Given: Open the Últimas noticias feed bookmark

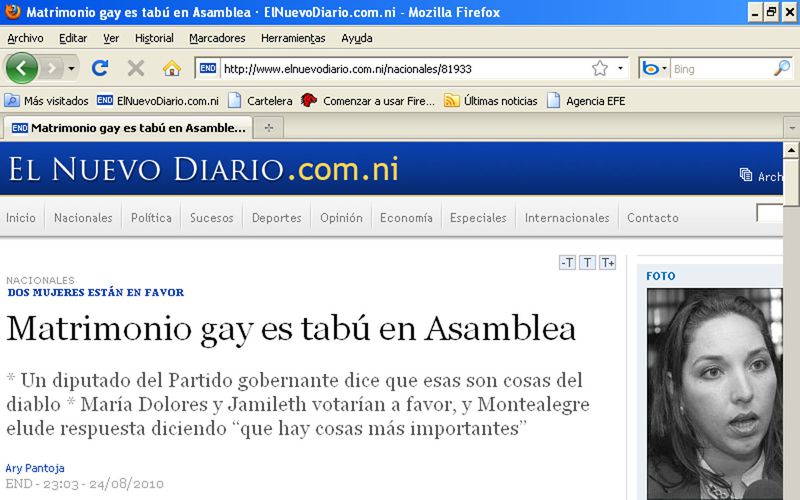Looking at the screenshot, I should [x=491, y=101].
